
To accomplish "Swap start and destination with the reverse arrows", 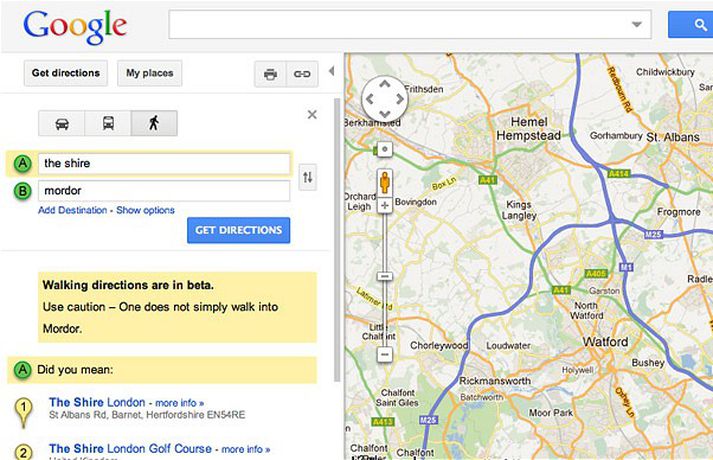I will pyautogui.click(x=308, y=178).
